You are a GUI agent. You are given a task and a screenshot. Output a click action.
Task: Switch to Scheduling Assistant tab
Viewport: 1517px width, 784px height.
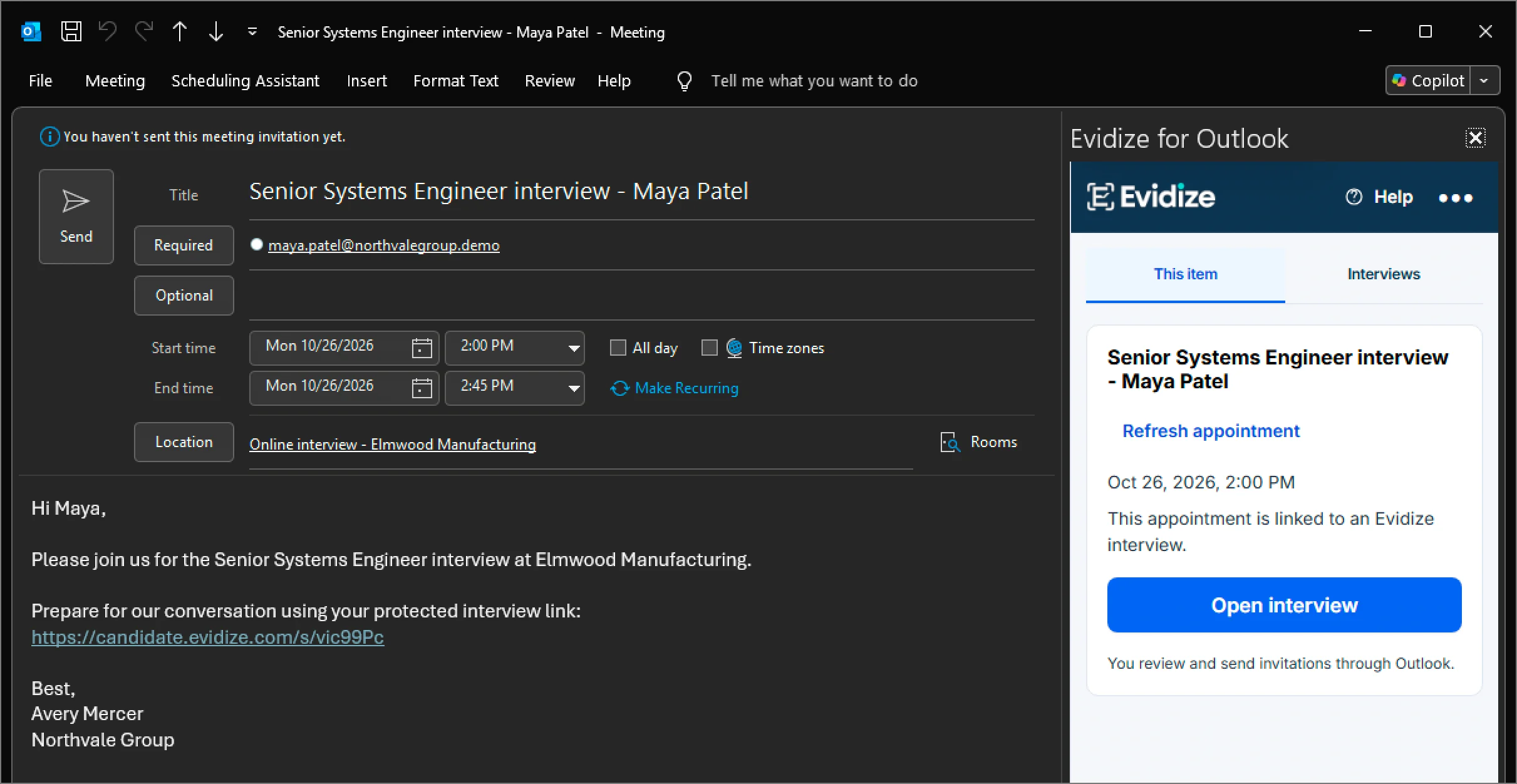pyautogui.click(x=246, y=81)
